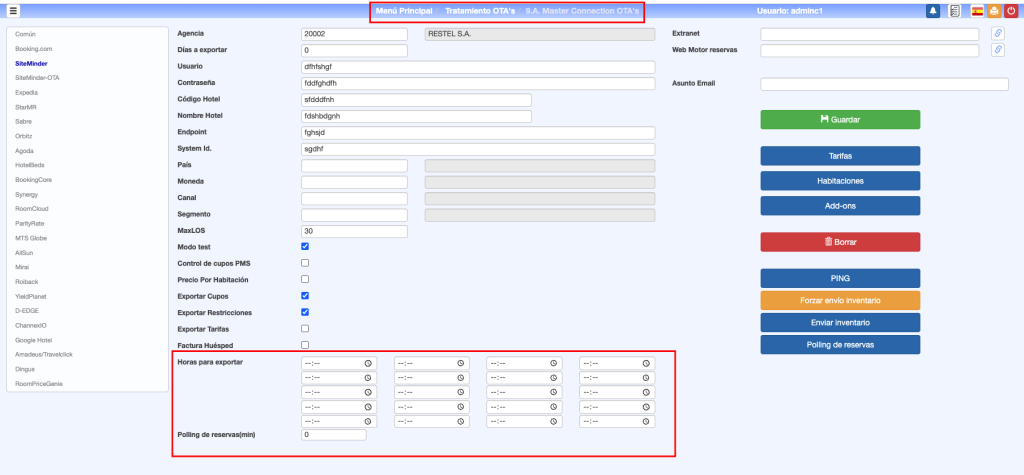Screen dimensions: 1024x475
Task: Click the orange printer icon
Action: click(x=994, y=11)
